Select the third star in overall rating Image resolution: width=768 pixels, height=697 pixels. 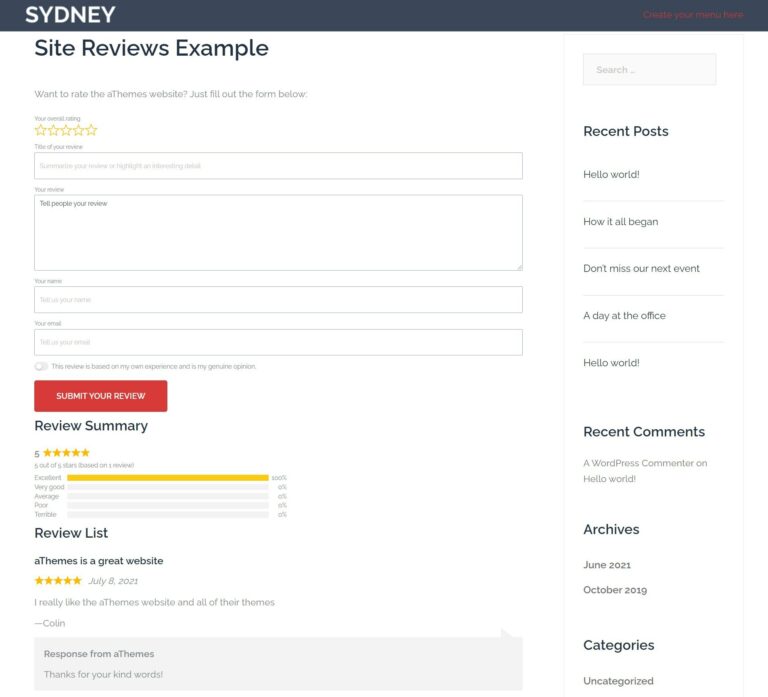click(x=66, y=130)
